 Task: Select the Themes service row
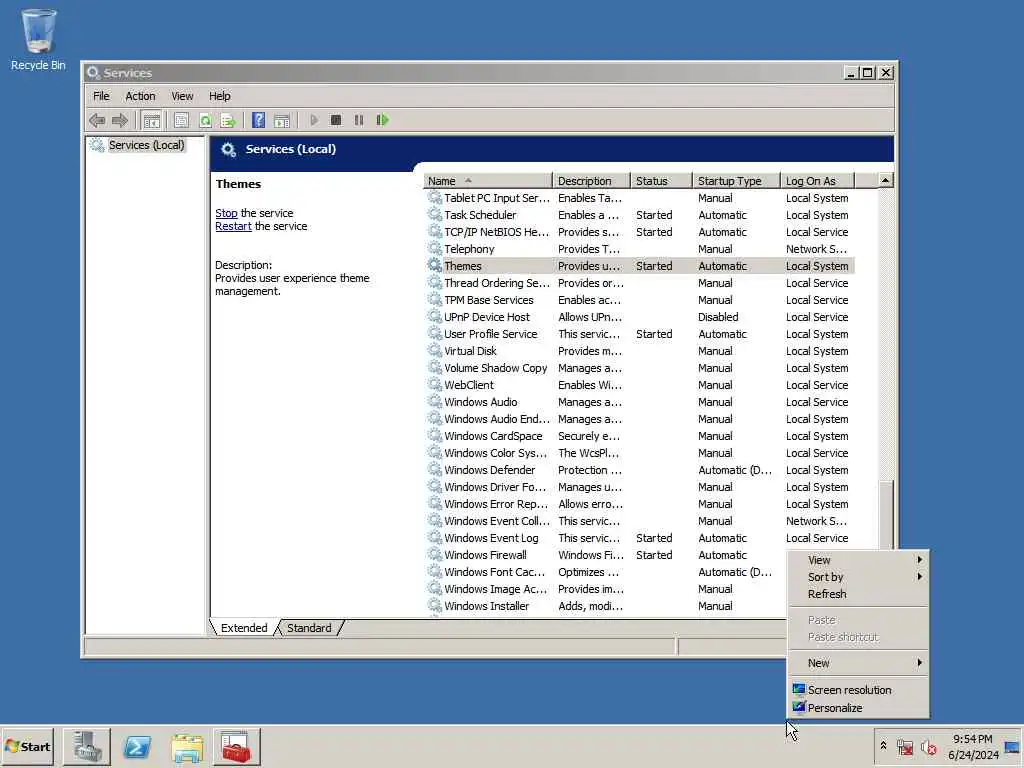[640, 266]
